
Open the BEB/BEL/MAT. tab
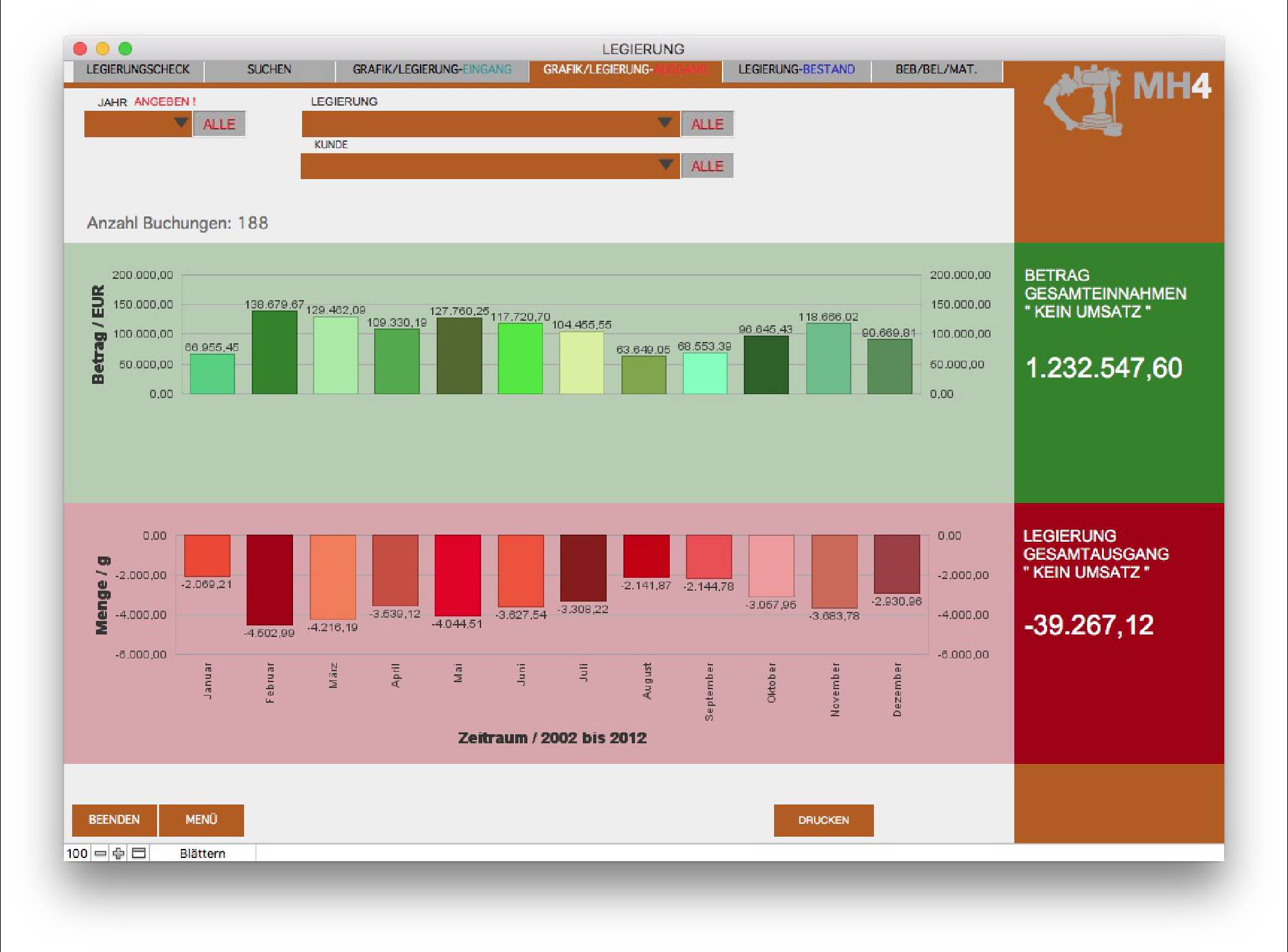point(936,70)
